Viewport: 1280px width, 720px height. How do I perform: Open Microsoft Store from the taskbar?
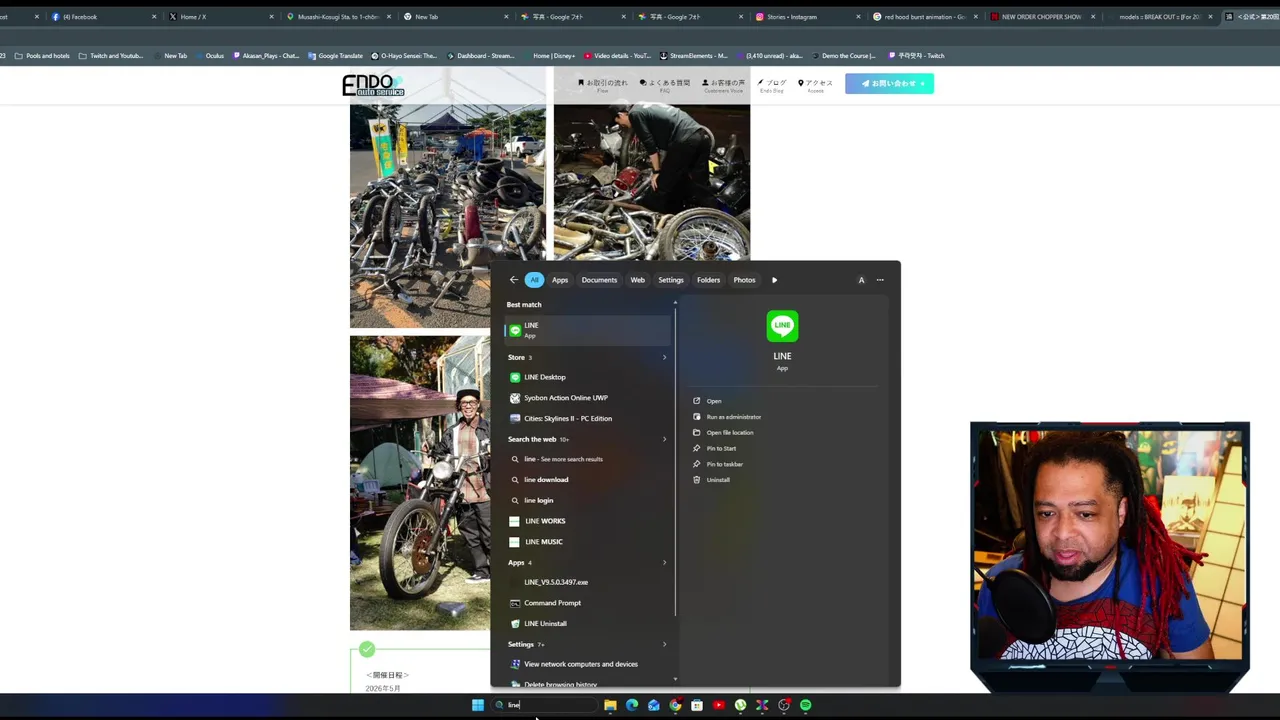[697, 705]
